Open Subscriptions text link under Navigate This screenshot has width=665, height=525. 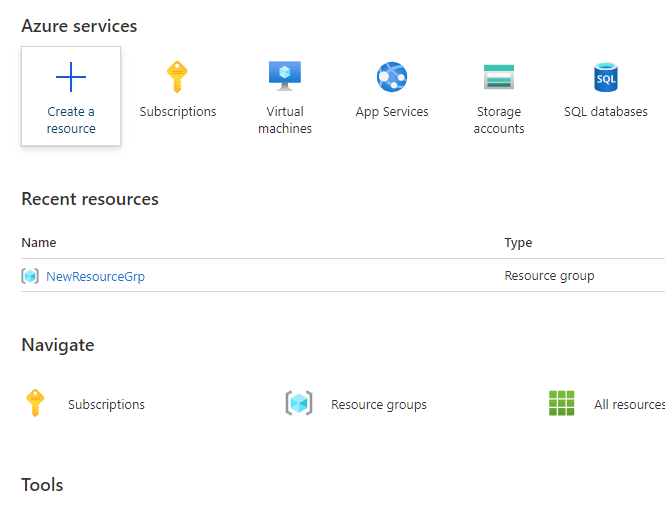[x=106, y=405]
